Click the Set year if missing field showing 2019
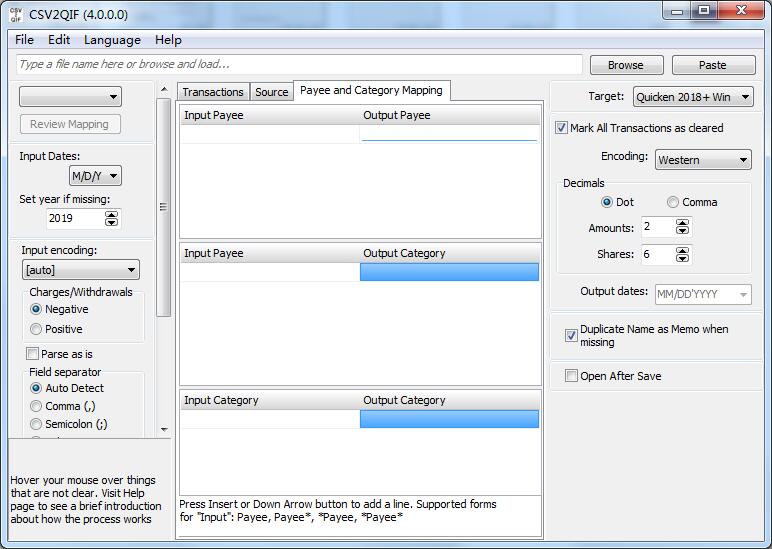Viewport: 772px width, 549px height. tap(75, 219)
